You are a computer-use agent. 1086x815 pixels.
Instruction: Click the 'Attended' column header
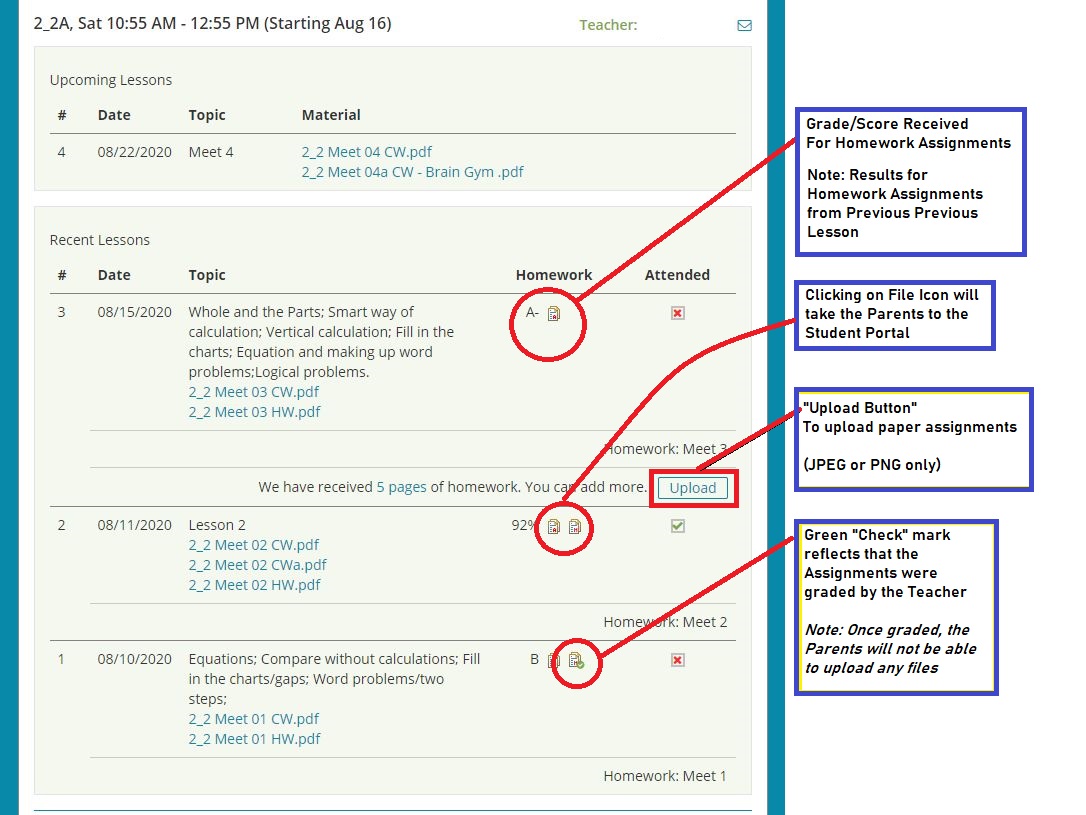[x=677, y=275]
